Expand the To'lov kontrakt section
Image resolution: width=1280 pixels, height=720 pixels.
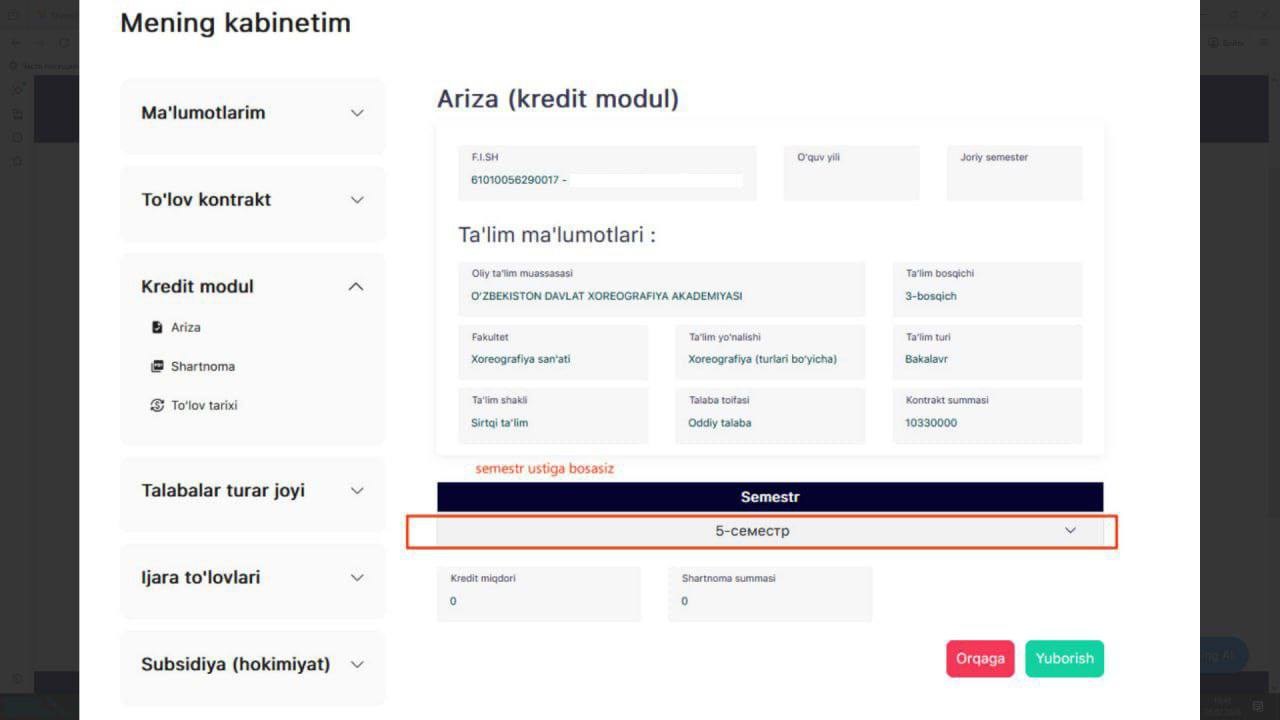(357, 200)
